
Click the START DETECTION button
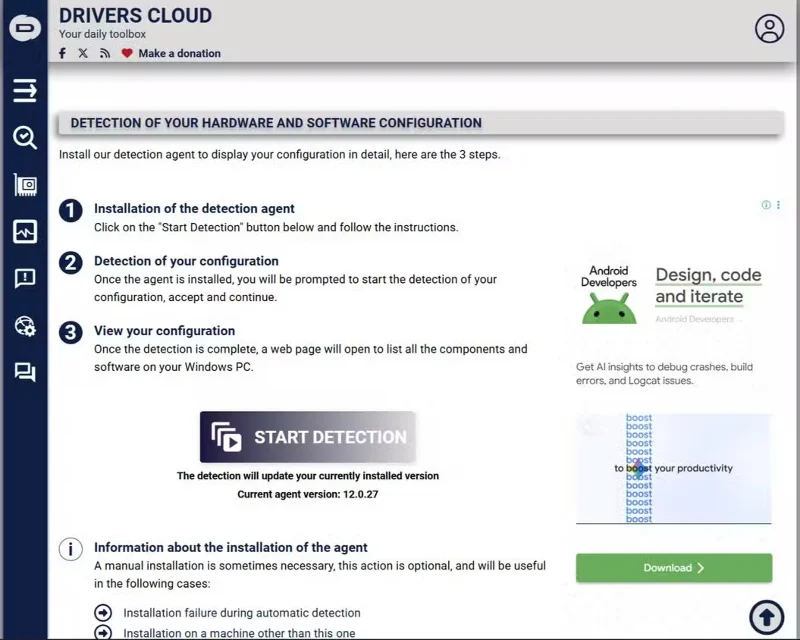(x=308, y=437)
